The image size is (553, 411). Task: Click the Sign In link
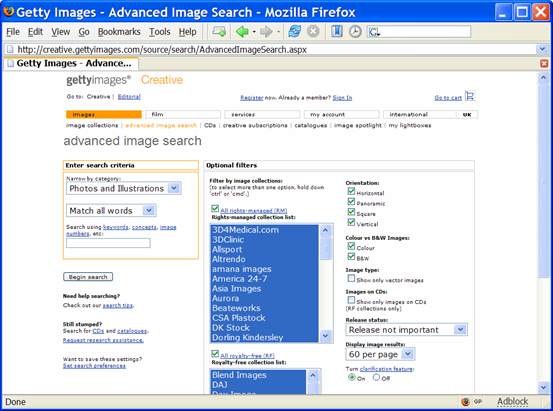click(342, 98)
